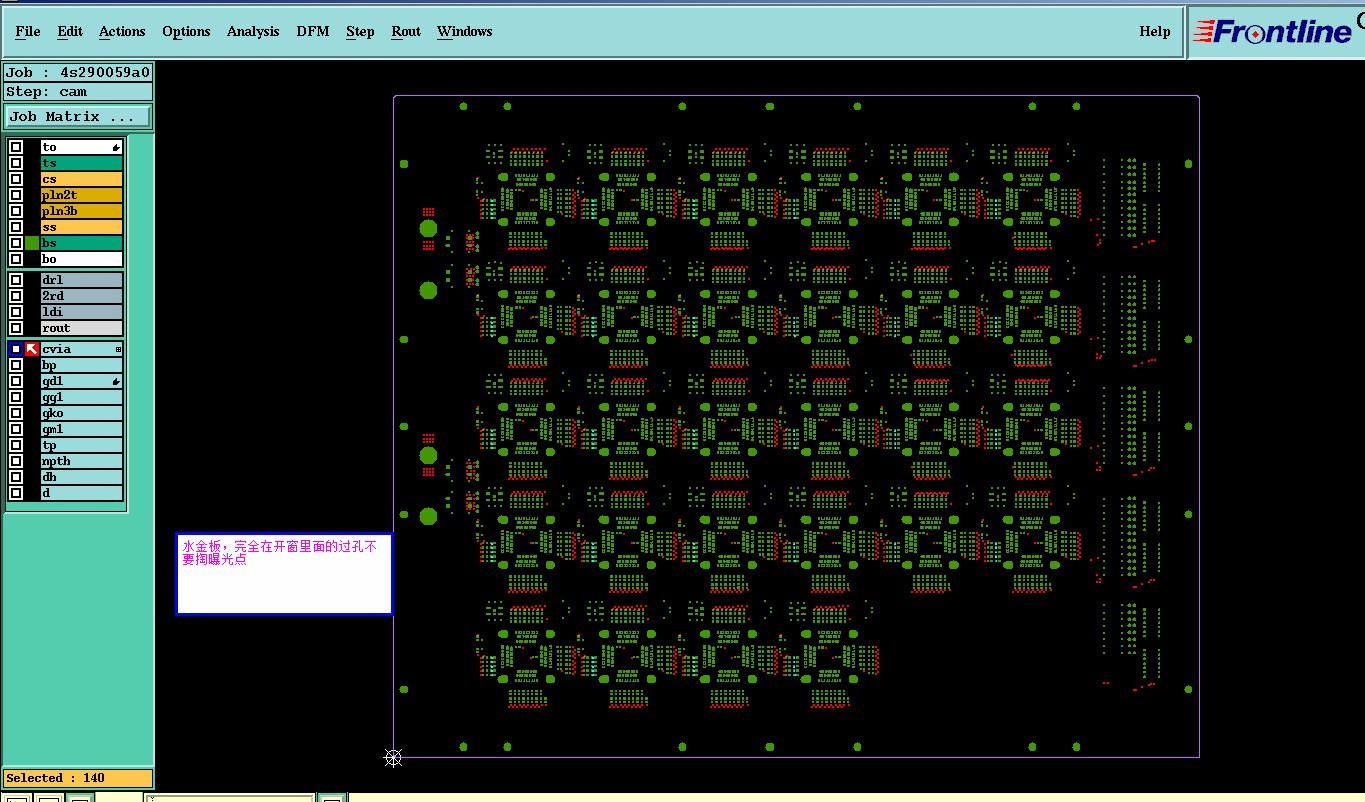Select the gko layer name
Screen dimensions: 1365x802
[82, 413]
